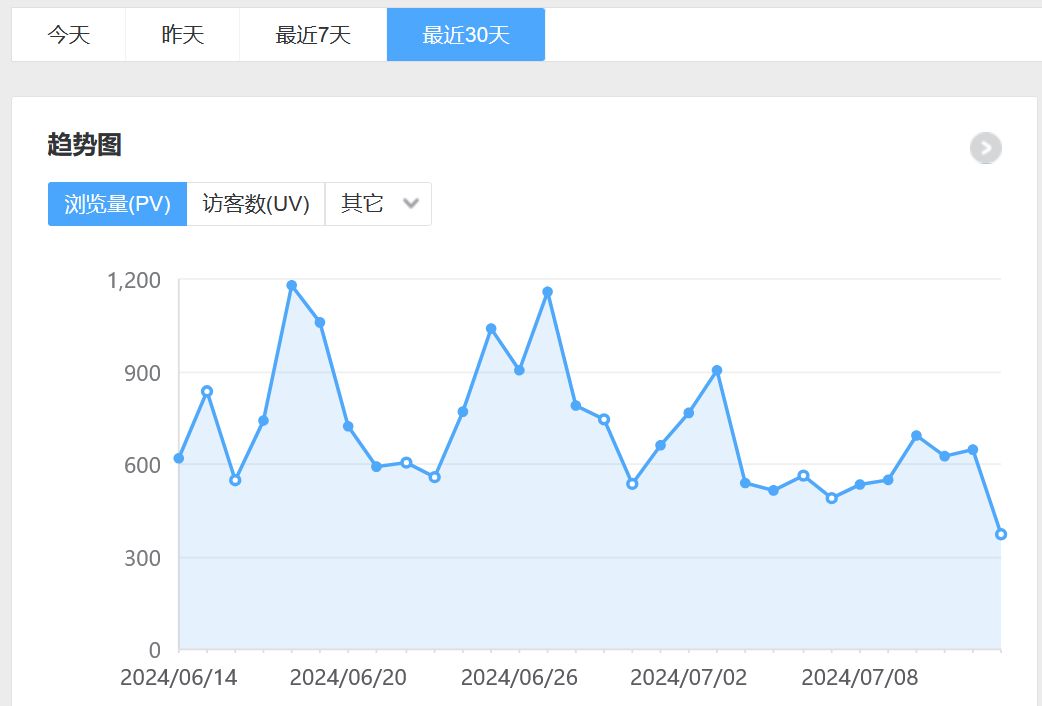Open the 其它 metrics dropdown
The image size is (1042, 706).
pos(364,204)
